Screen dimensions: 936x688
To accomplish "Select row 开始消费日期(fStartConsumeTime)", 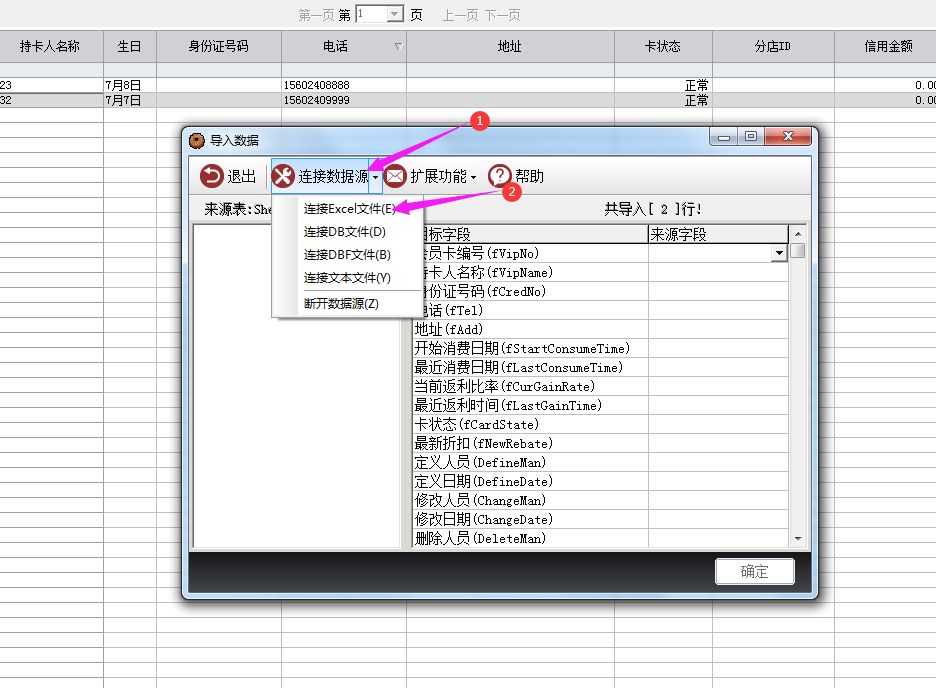I will [600, 348].
